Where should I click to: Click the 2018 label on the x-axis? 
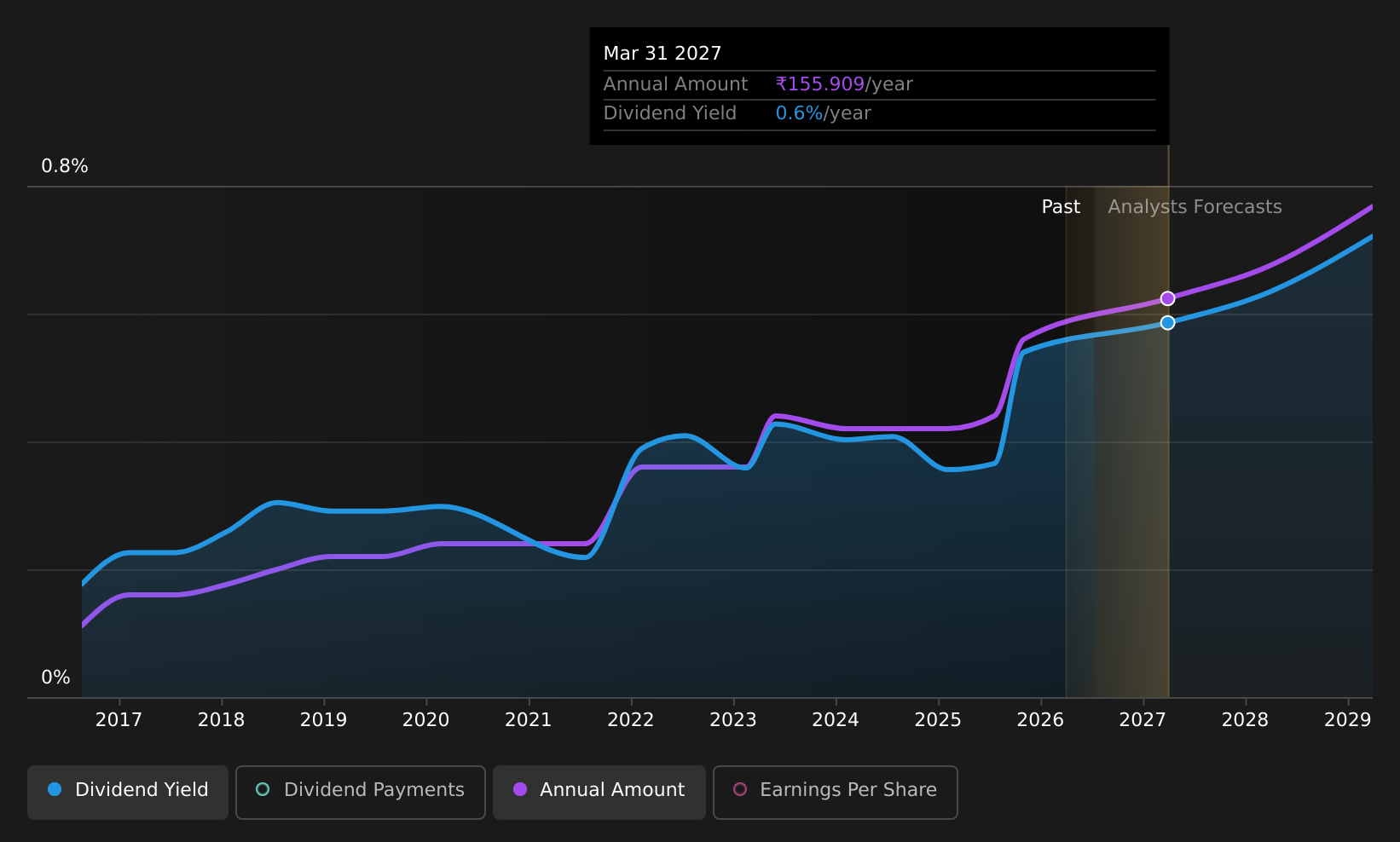[221, 720]
